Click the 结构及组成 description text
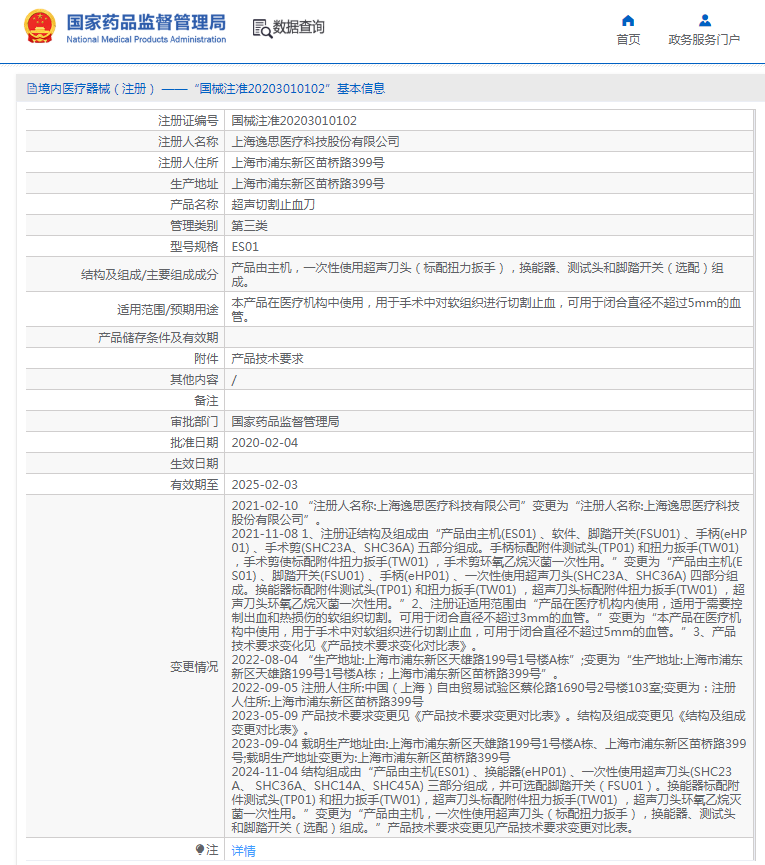 click(x=478, y=275)
